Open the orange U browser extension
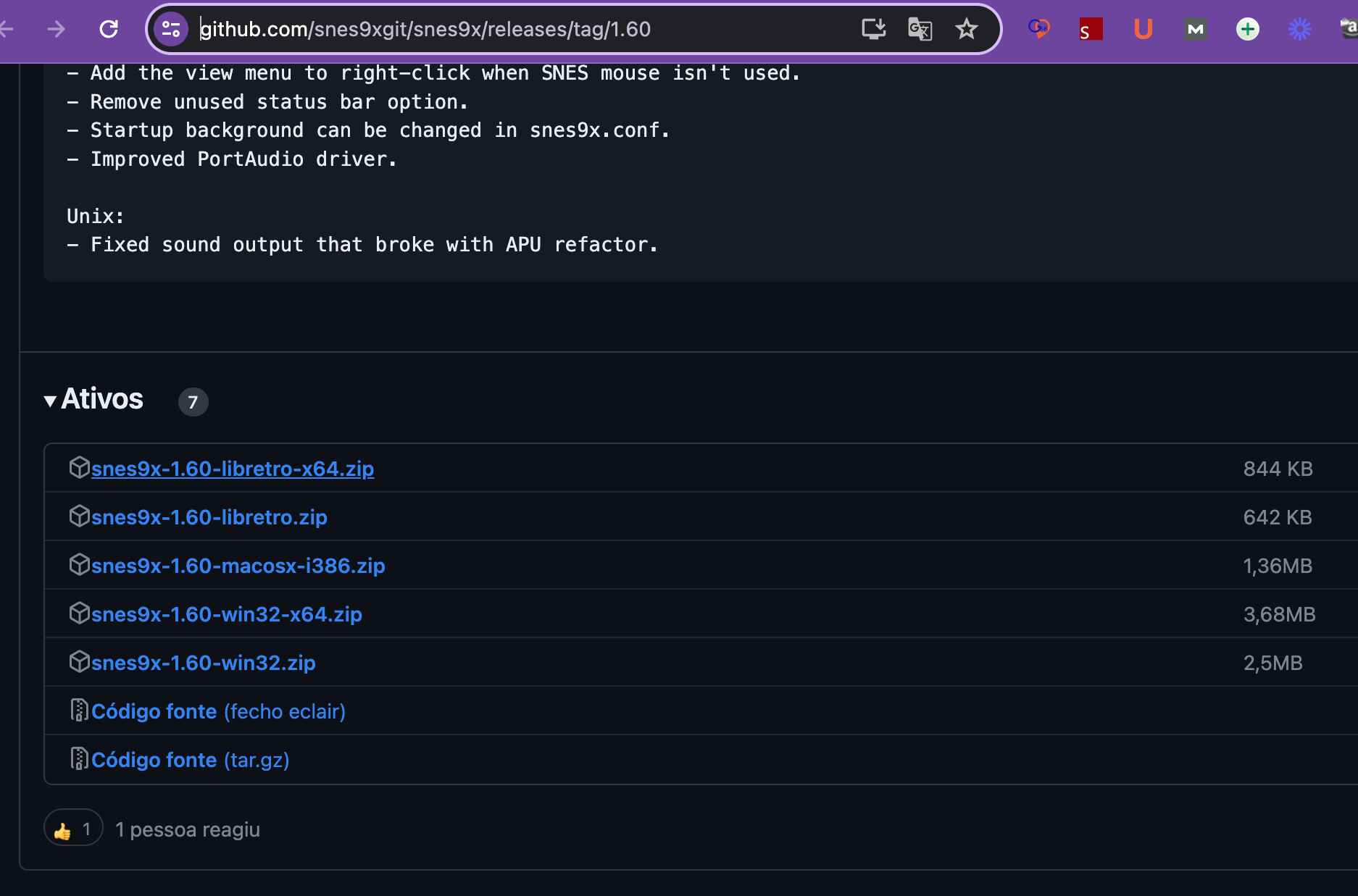Screen dimensions: 1358x896 pos(1143,29)
